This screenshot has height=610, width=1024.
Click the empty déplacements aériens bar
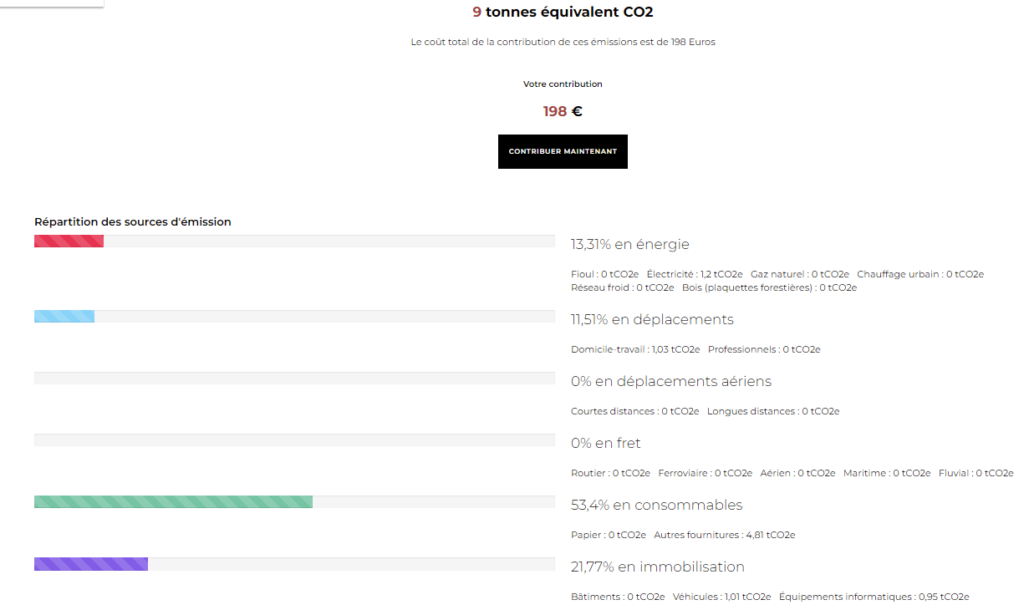[x=294, y=378]
